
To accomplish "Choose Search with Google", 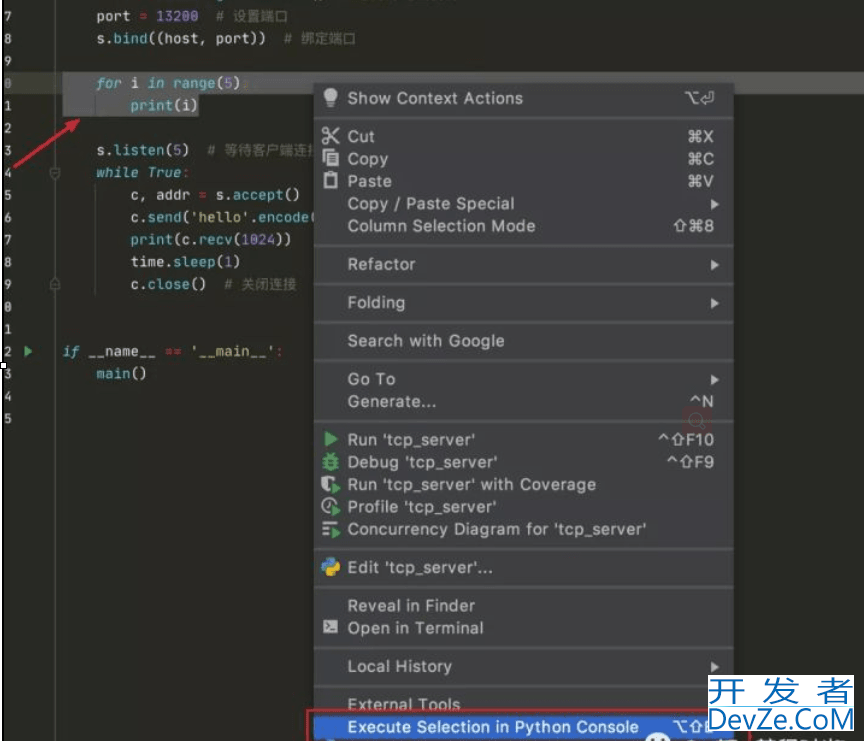I will [523, 341].
